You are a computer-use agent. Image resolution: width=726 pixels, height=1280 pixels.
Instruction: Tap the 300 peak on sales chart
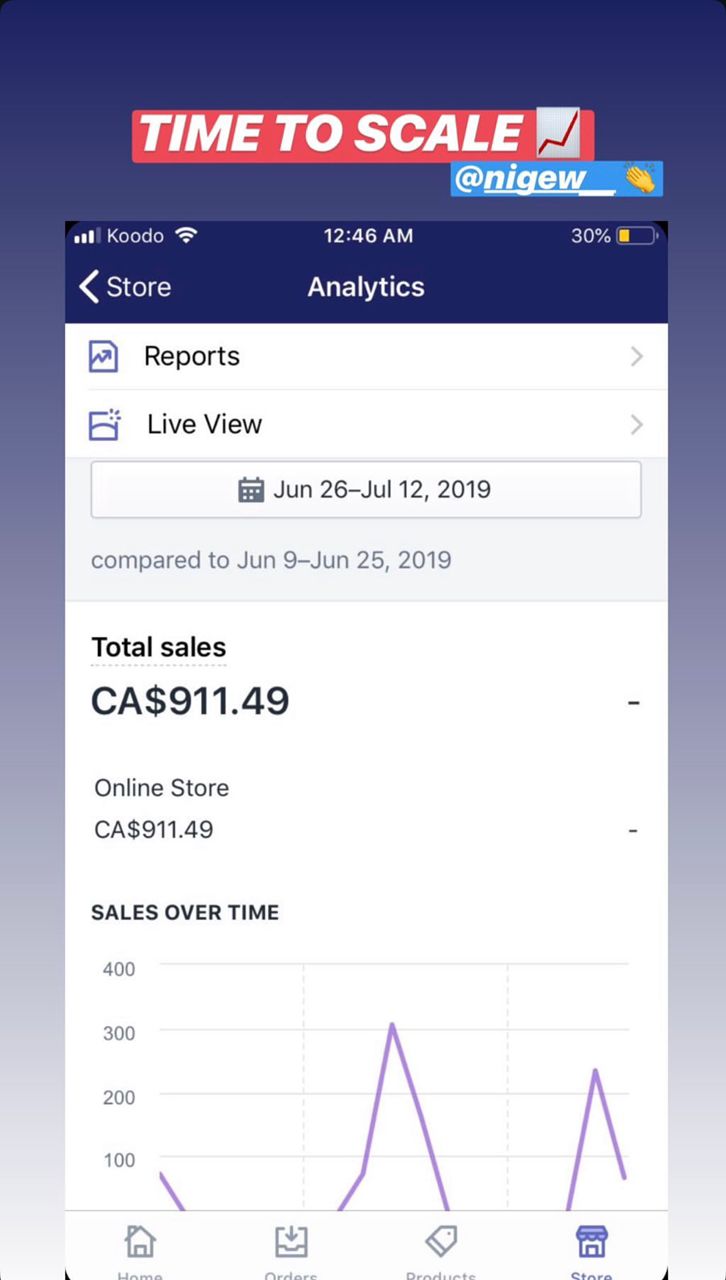click(392, 1025)
